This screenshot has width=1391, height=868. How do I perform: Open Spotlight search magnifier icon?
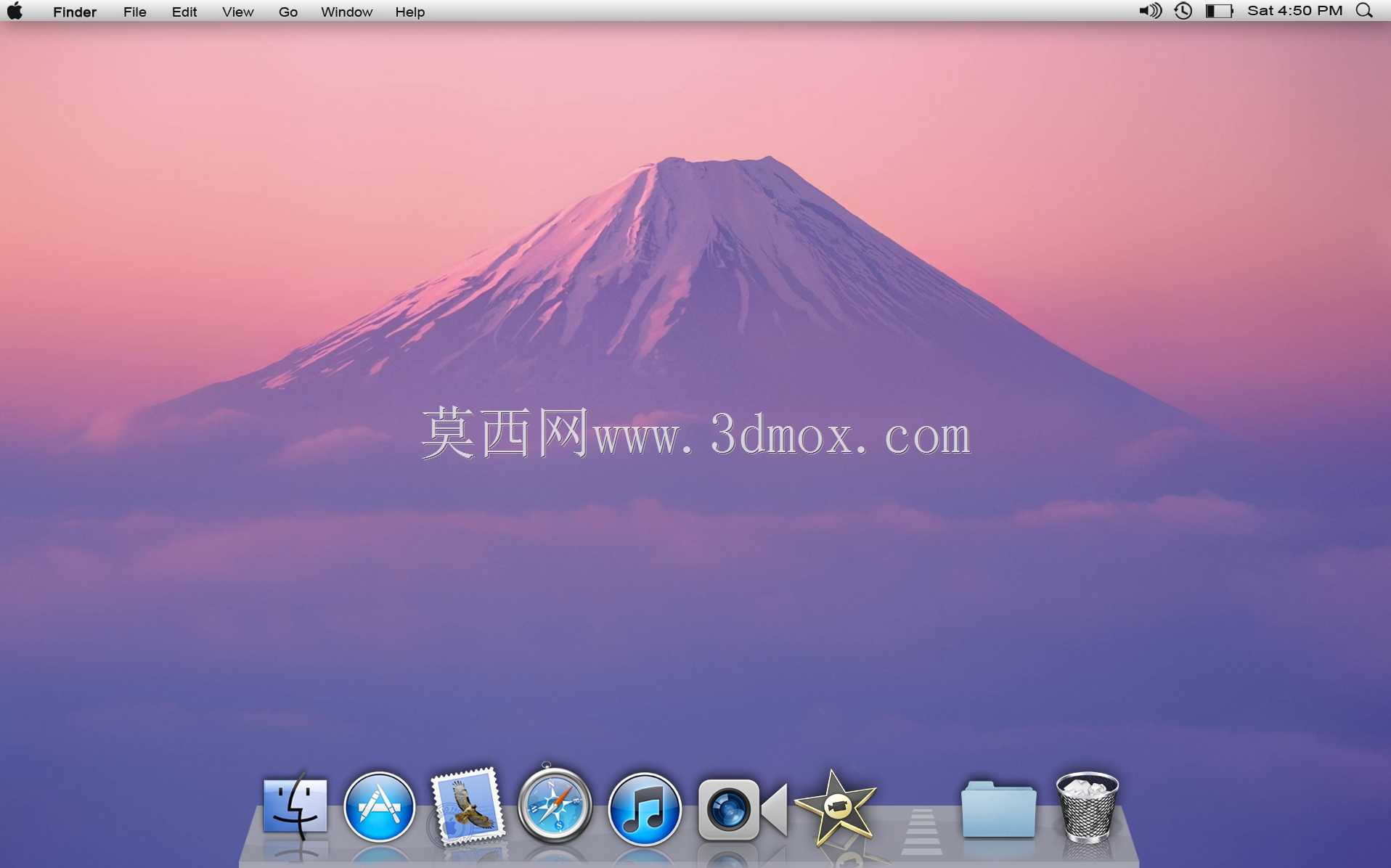click(x=1365, y=11)
